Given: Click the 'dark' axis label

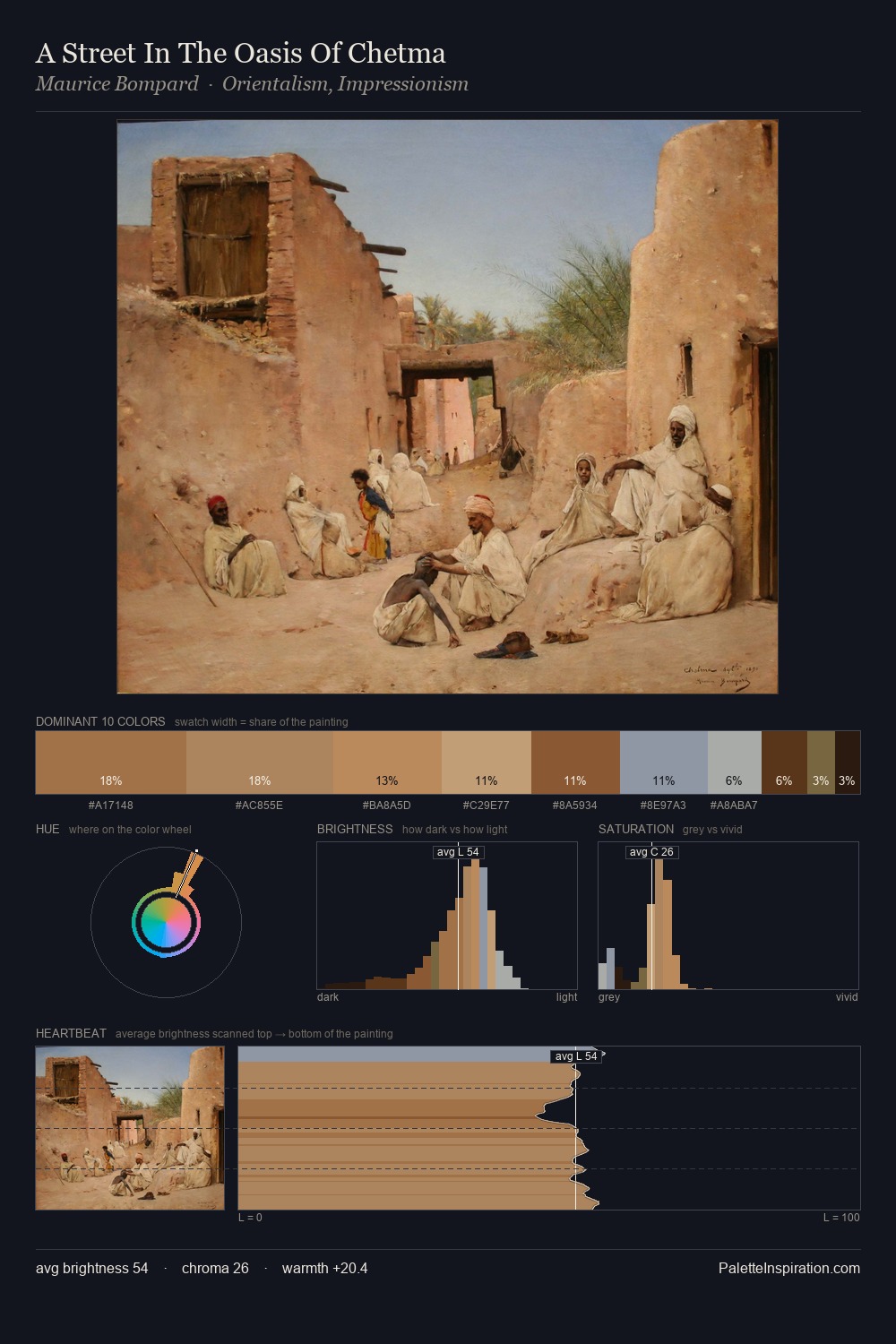Looking at the screenshot, I should click(x=328, y=997).
